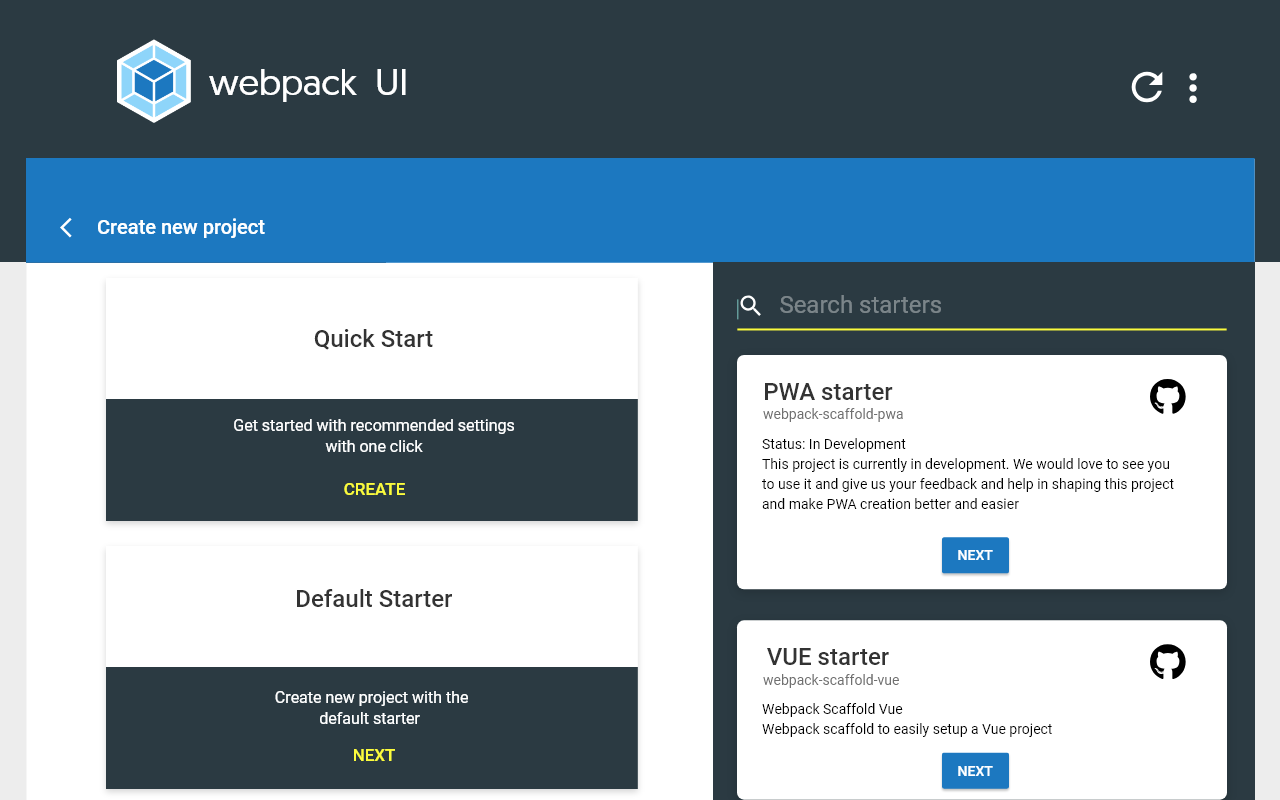Screen dimensions: 1280x800
Task: Click CREATE in Quick Start card
Action: point(374,489)
